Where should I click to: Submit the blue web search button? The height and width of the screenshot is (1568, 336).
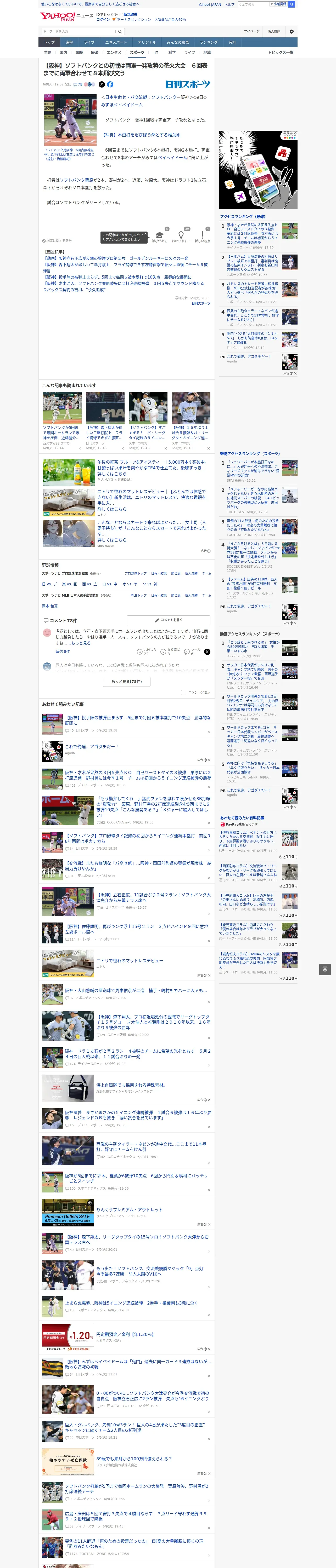(292, 4)
